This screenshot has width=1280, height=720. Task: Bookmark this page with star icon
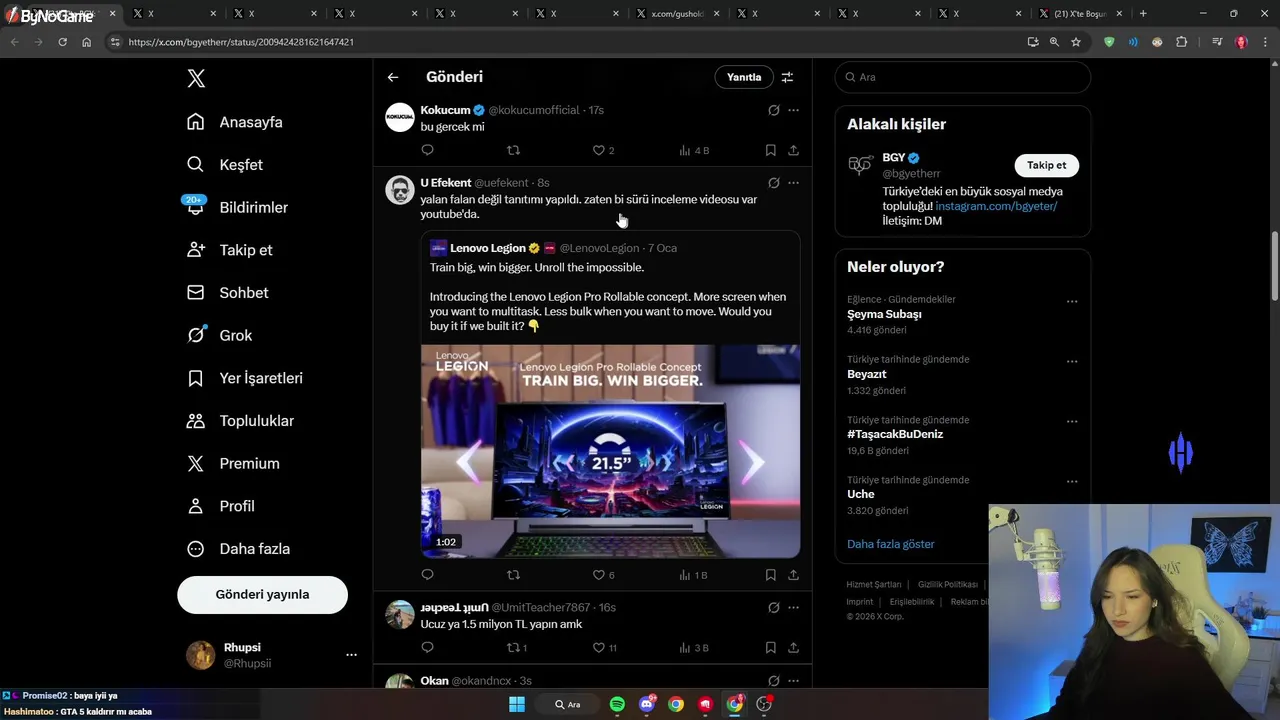[1076, 42]
